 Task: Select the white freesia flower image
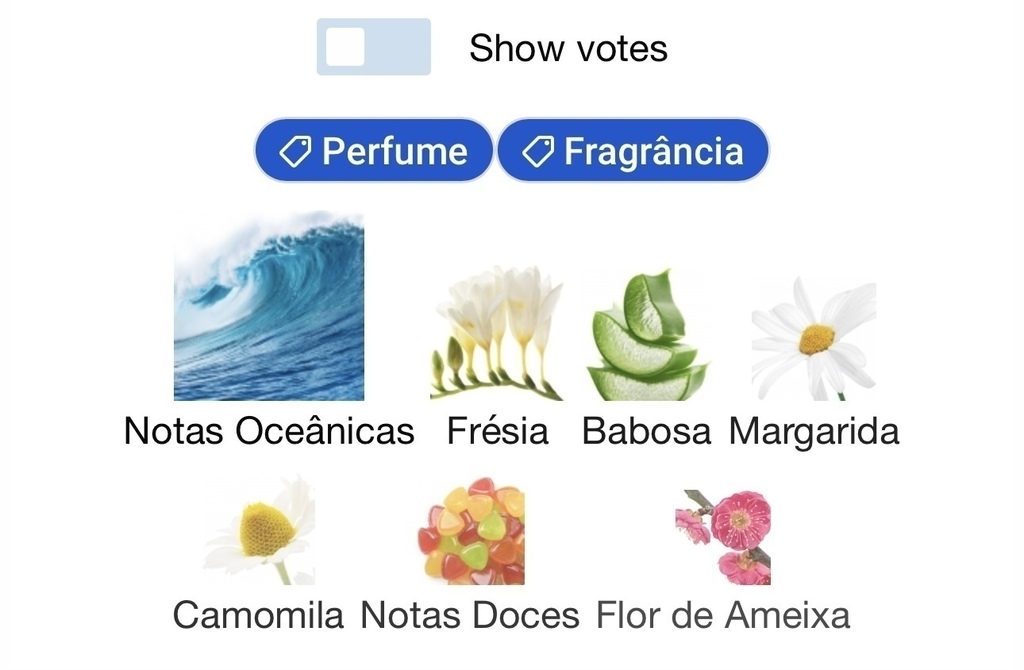[498, 333]
